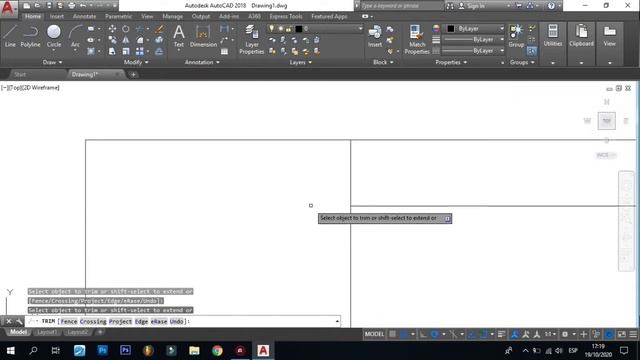The image size is (640, 360).
Task: Select the Dimension tool
Action: (203, 36)
